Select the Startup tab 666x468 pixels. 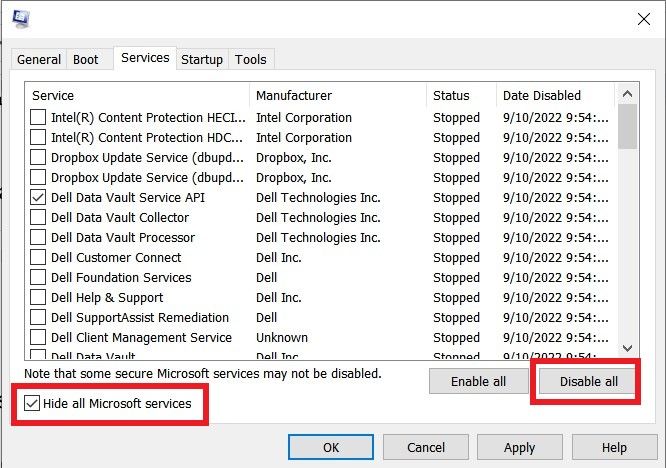201,59
